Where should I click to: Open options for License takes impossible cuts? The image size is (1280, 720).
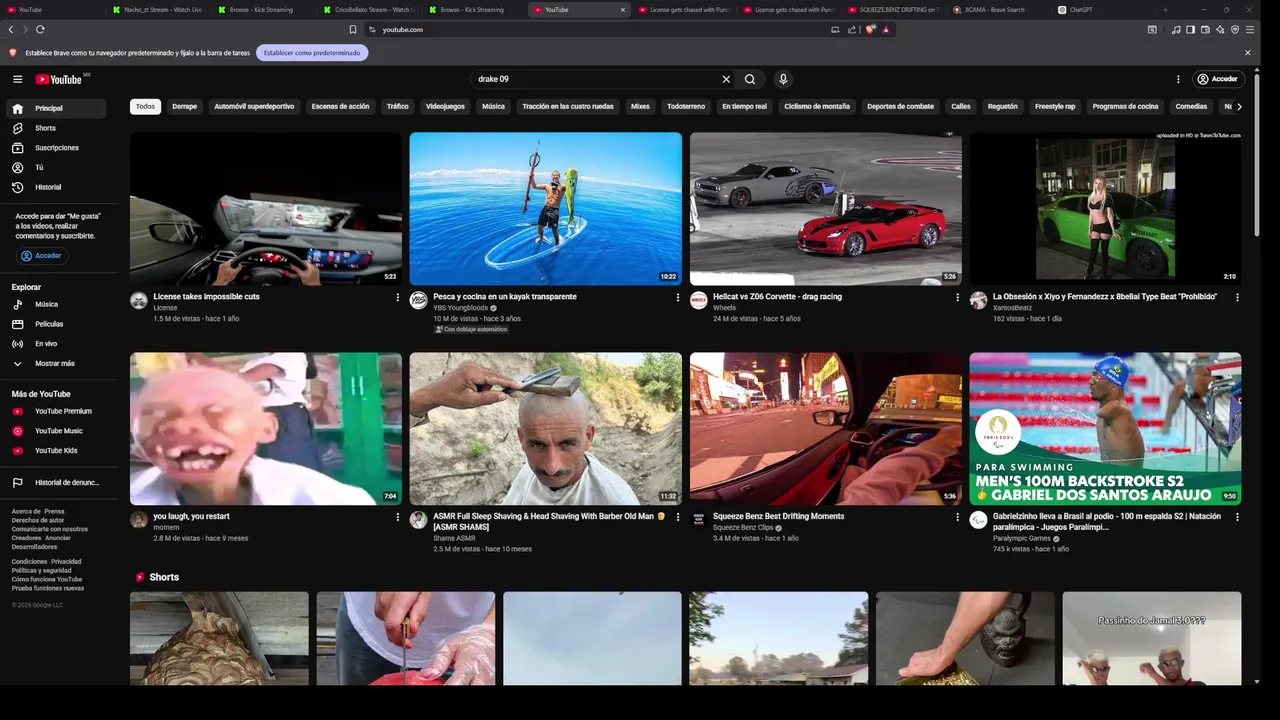point(397,297)
